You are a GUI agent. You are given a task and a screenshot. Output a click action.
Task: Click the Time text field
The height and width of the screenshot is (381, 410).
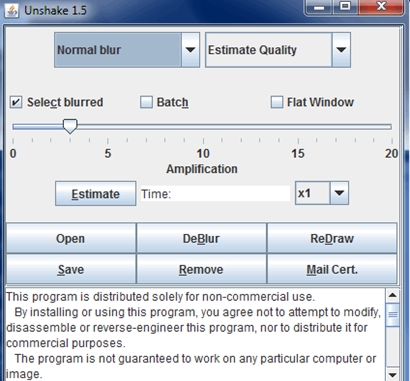(x=215, y=194)
